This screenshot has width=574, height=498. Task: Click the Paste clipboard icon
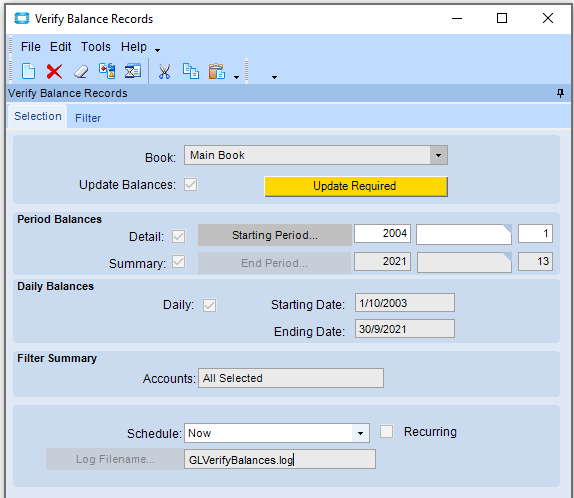[217, 71]
